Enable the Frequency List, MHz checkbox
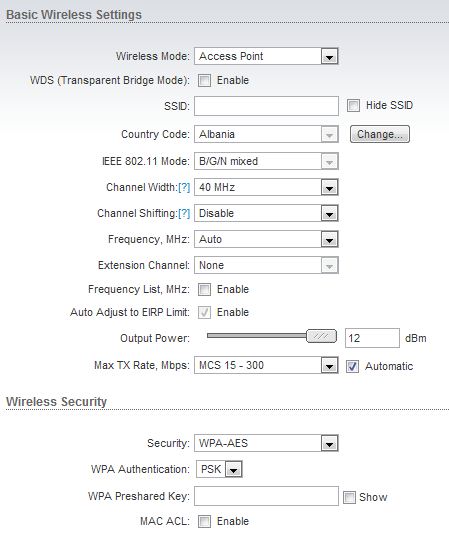The height and width of the screenshot is (540, 449). [x=204, y=290]
